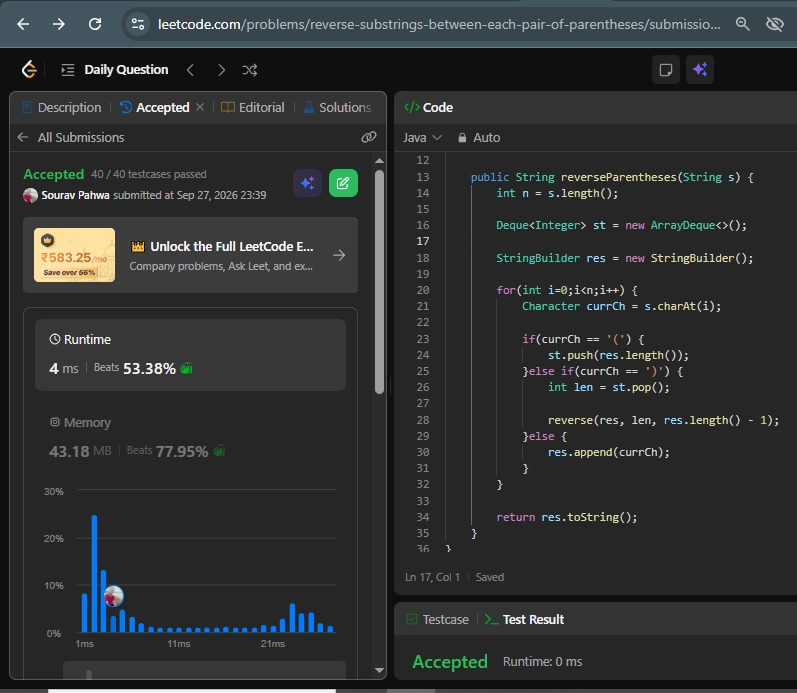Click the Saved status indicator
The image size is (797, 693).
pos(490,577)
